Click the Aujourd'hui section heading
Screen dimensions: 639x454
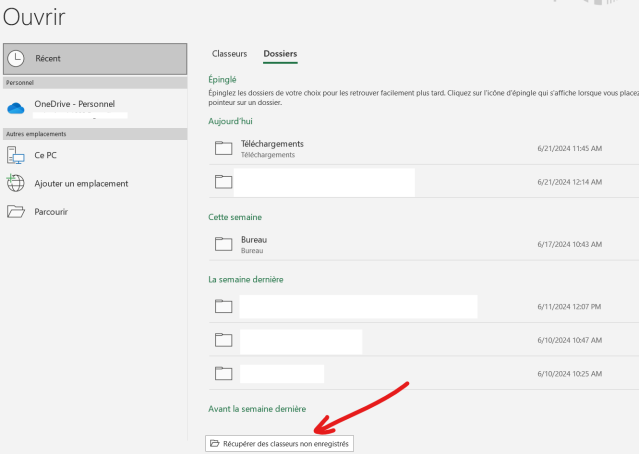[230, 121]
